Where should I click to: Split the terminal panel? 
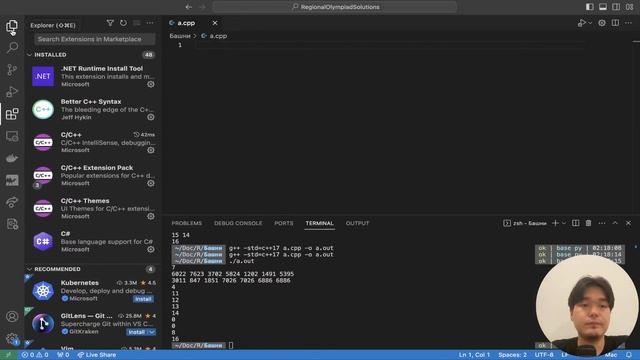point(575,223)
